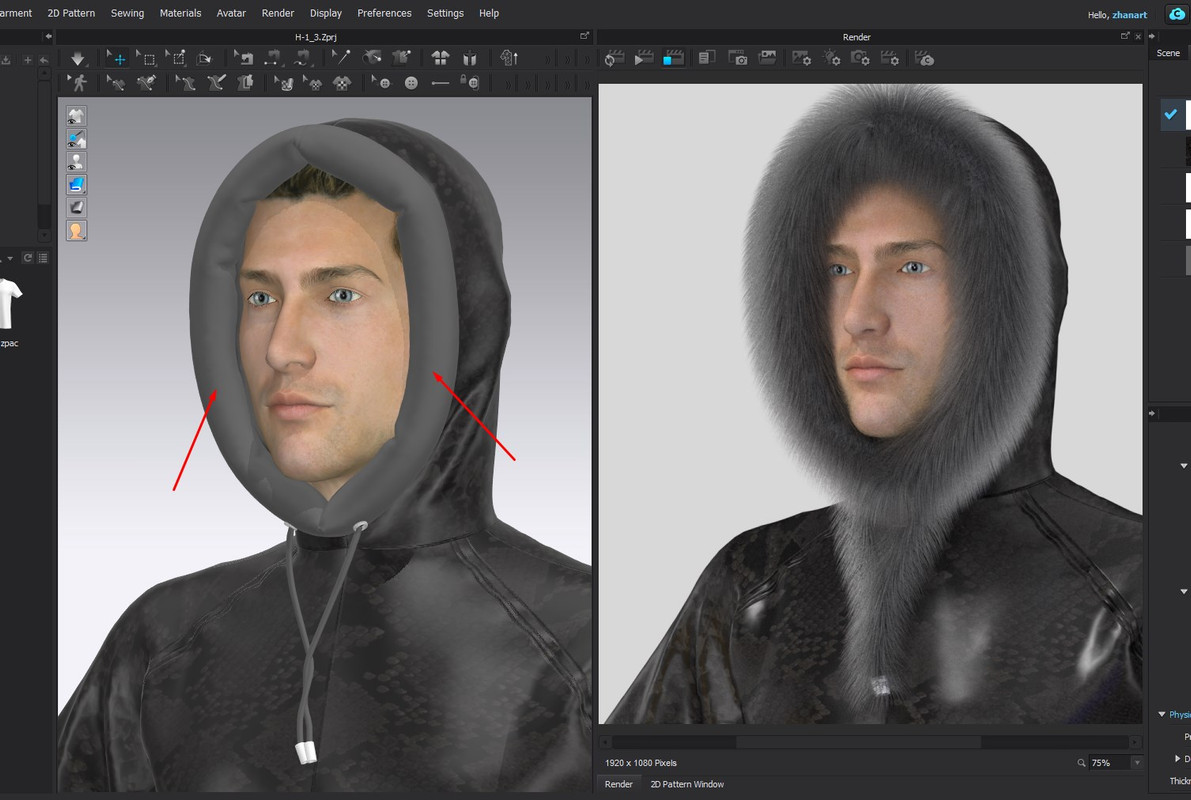Toggle Show Garment visibility in 3D view
This screenshot has height=800, width=1191.
coord(76,116)
